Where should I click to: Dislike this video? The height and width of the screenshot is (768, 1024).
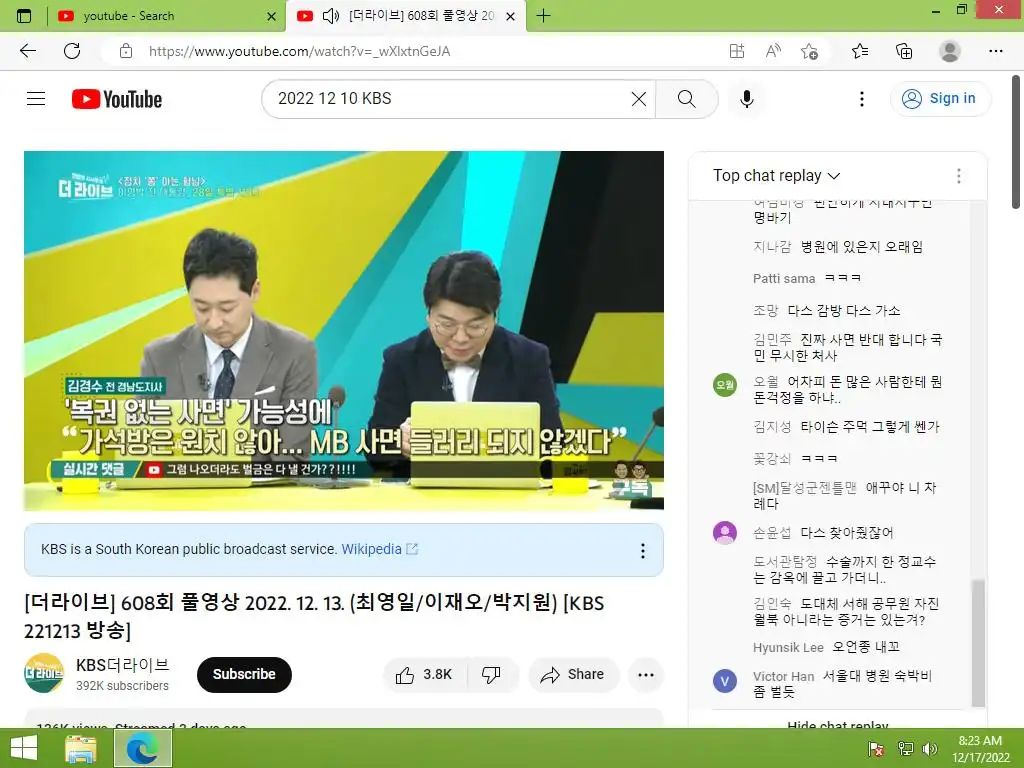(492, 675)
